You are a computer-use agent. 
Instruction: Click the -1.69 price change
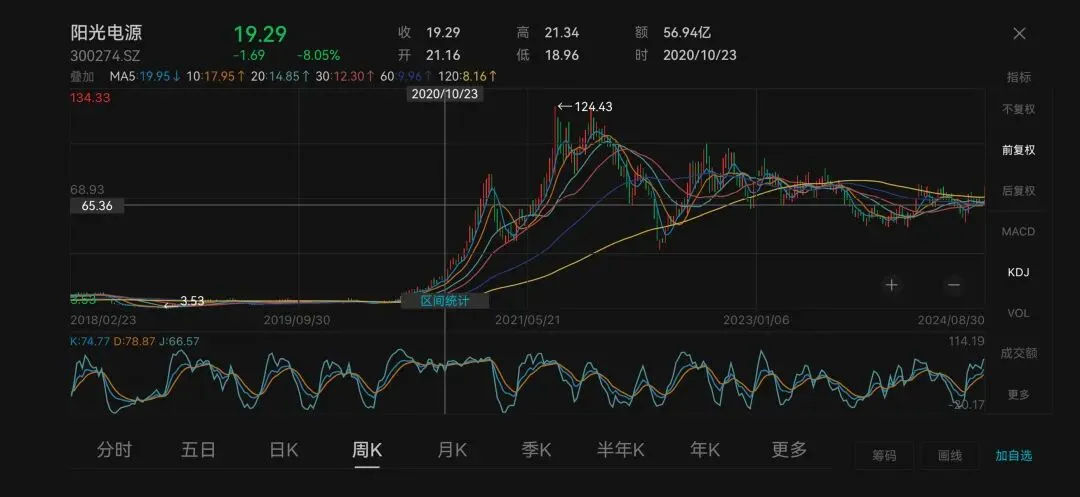250,55
